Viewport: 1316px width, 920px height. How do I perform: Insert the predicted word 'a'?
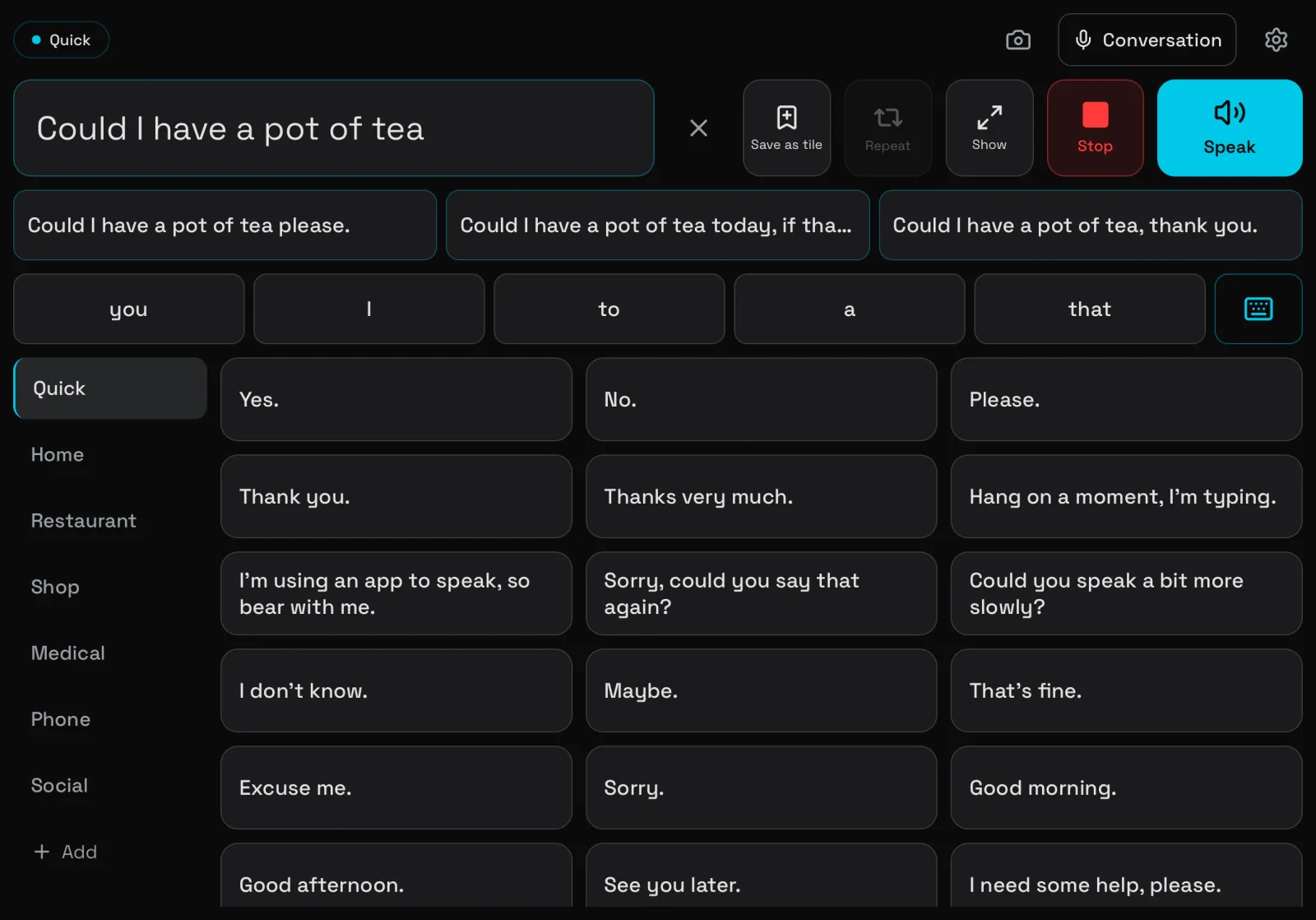click(849, 309)
